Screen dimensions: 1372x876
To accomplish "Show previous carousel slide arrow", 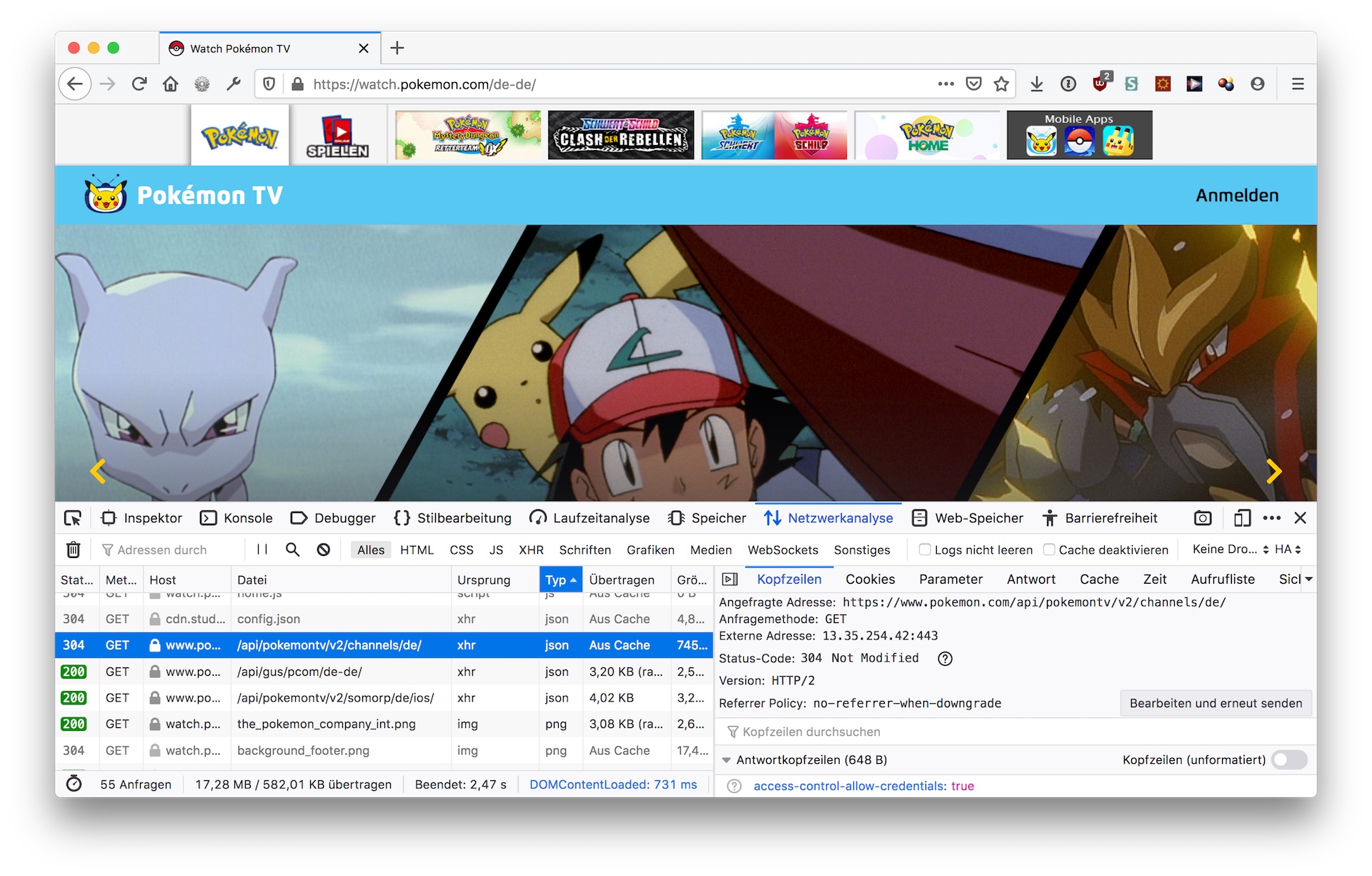I will coord(98,471).
